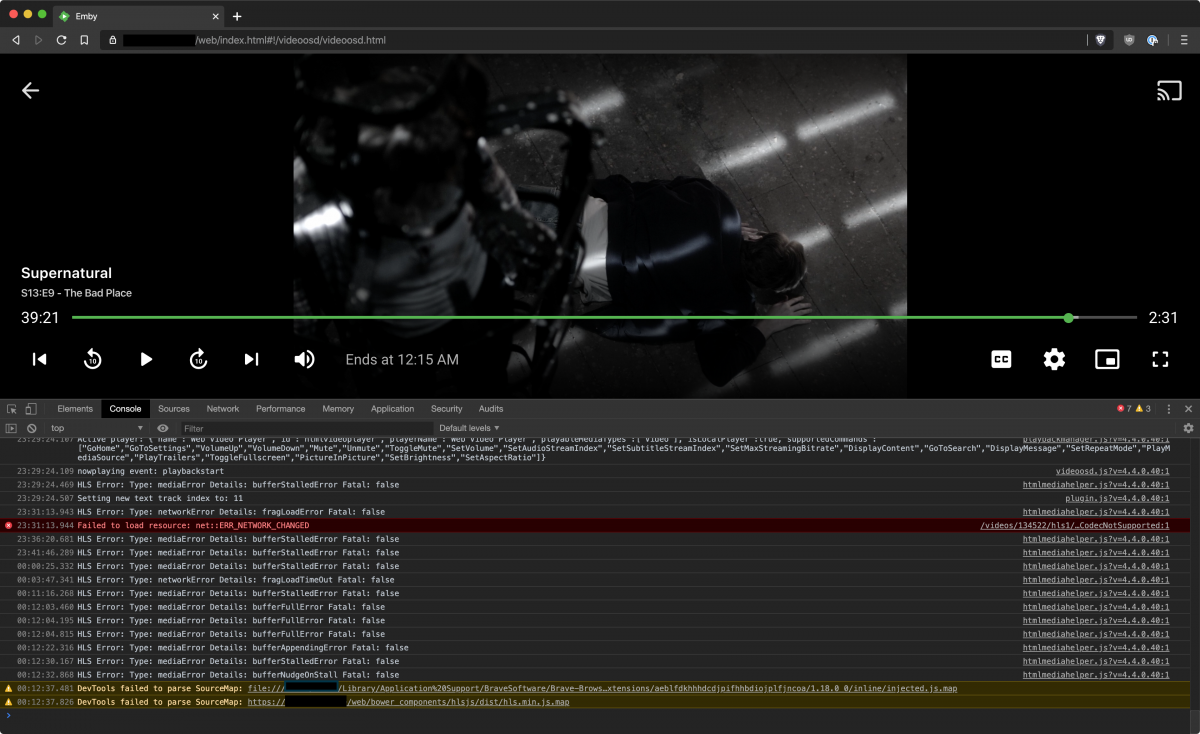The width and height of the screenshot is (1200, 734).
Task: Switch to the Elements tab
Action: tap(75, 409)
